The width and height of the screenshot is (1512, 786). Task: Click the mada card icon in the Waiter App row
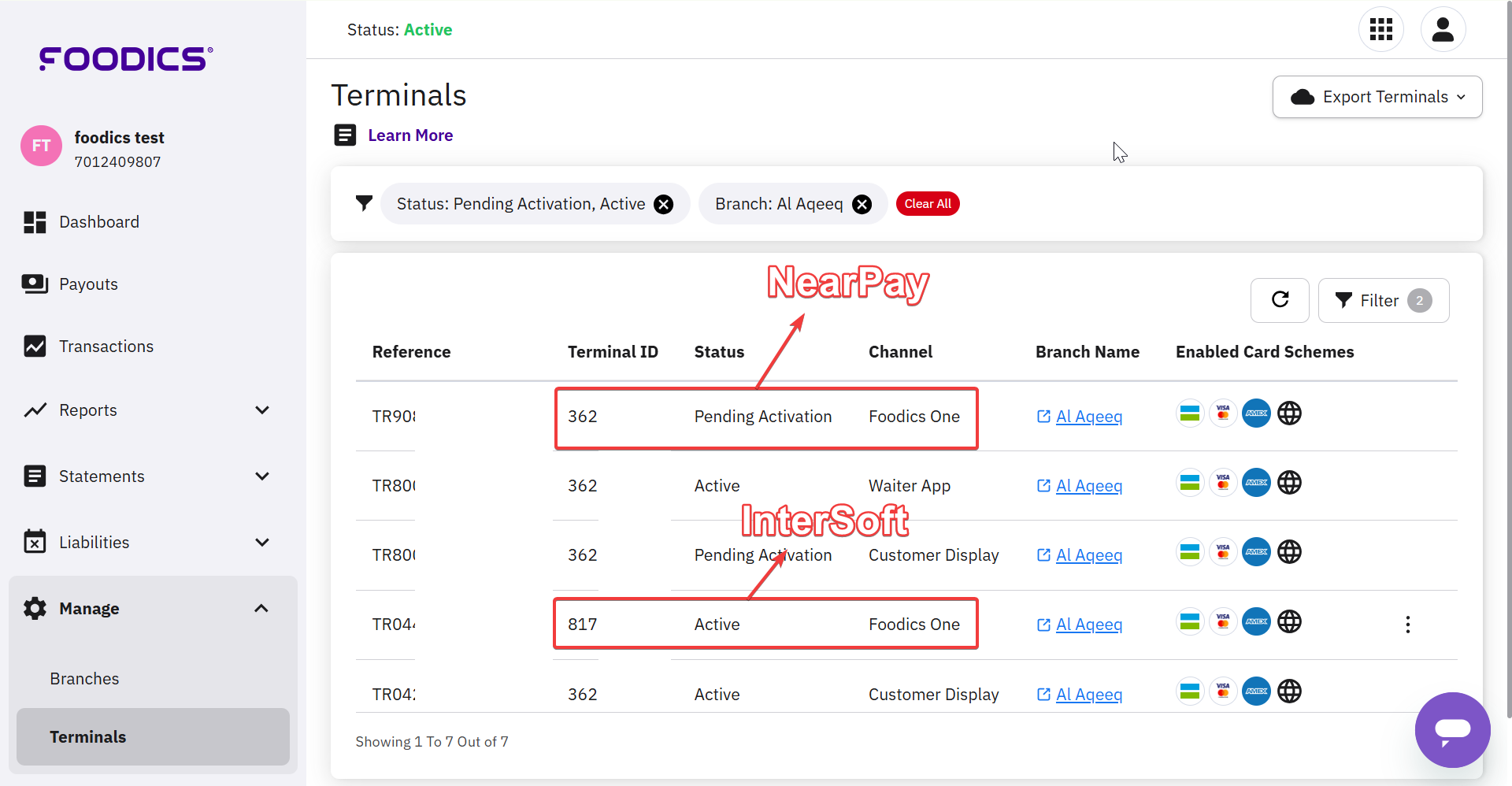pos(1190,483)
